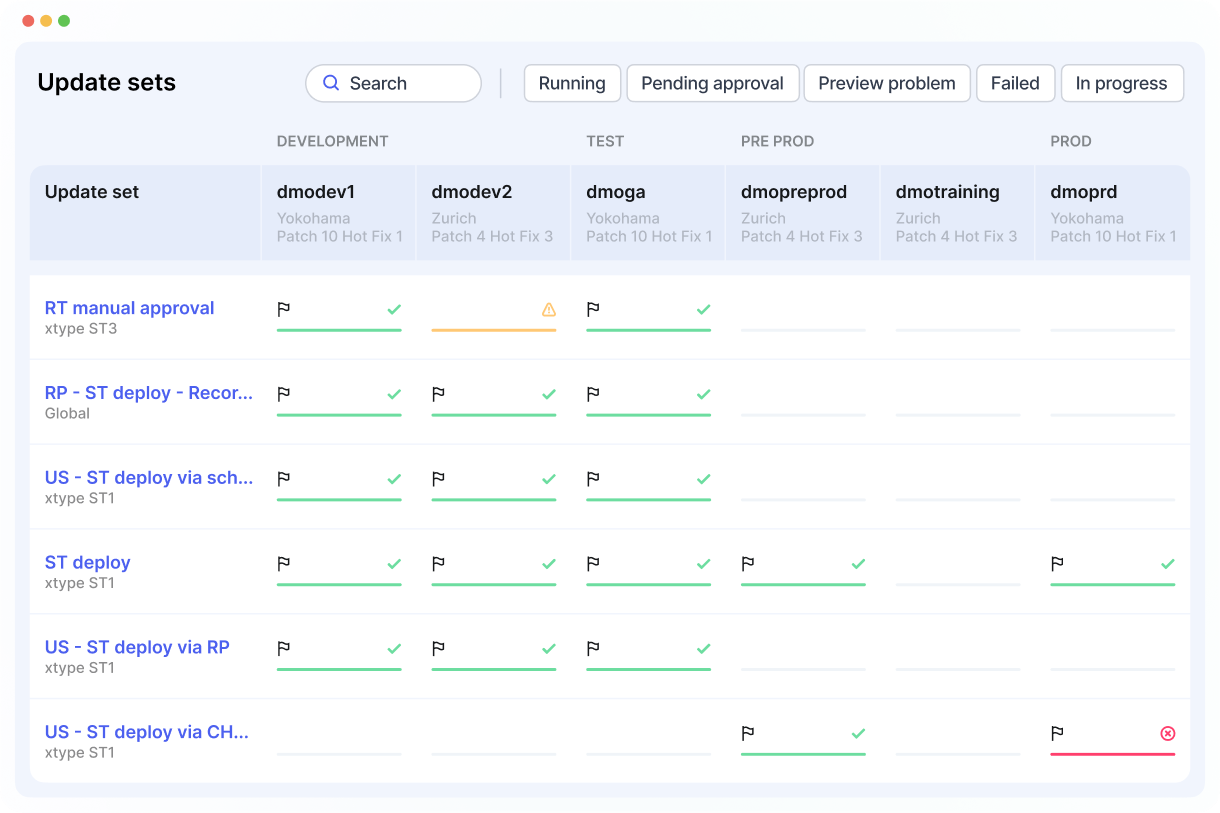Click the Update set column header
The image size is (1220, 813).
coord(145,213)
